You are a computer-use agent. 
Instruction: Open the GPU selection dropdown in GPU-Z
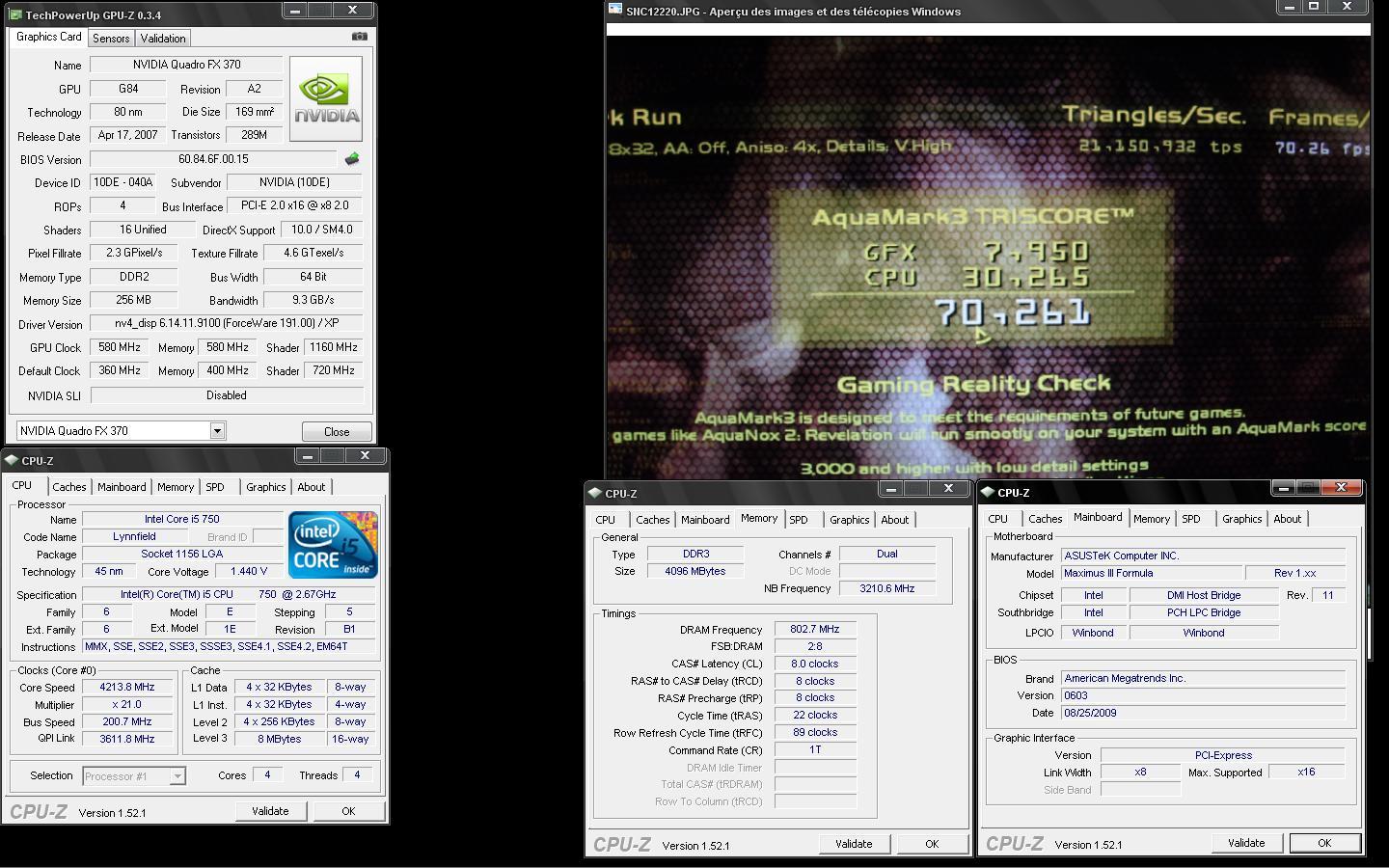[217, 431]
